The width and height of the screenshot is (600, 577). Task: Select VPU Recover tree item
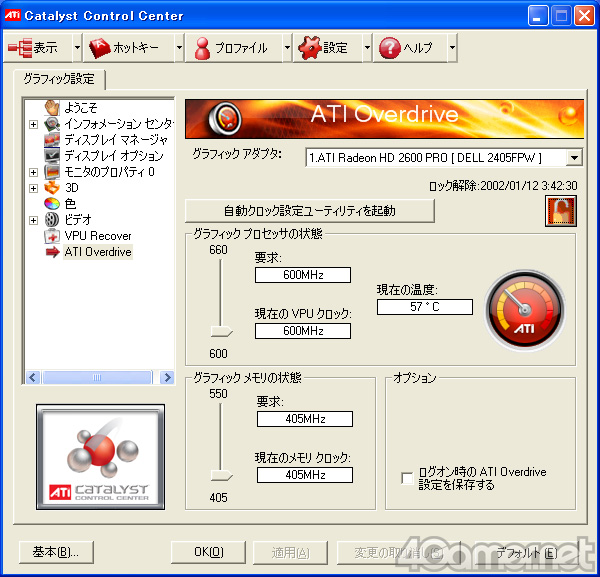[98, 236]
